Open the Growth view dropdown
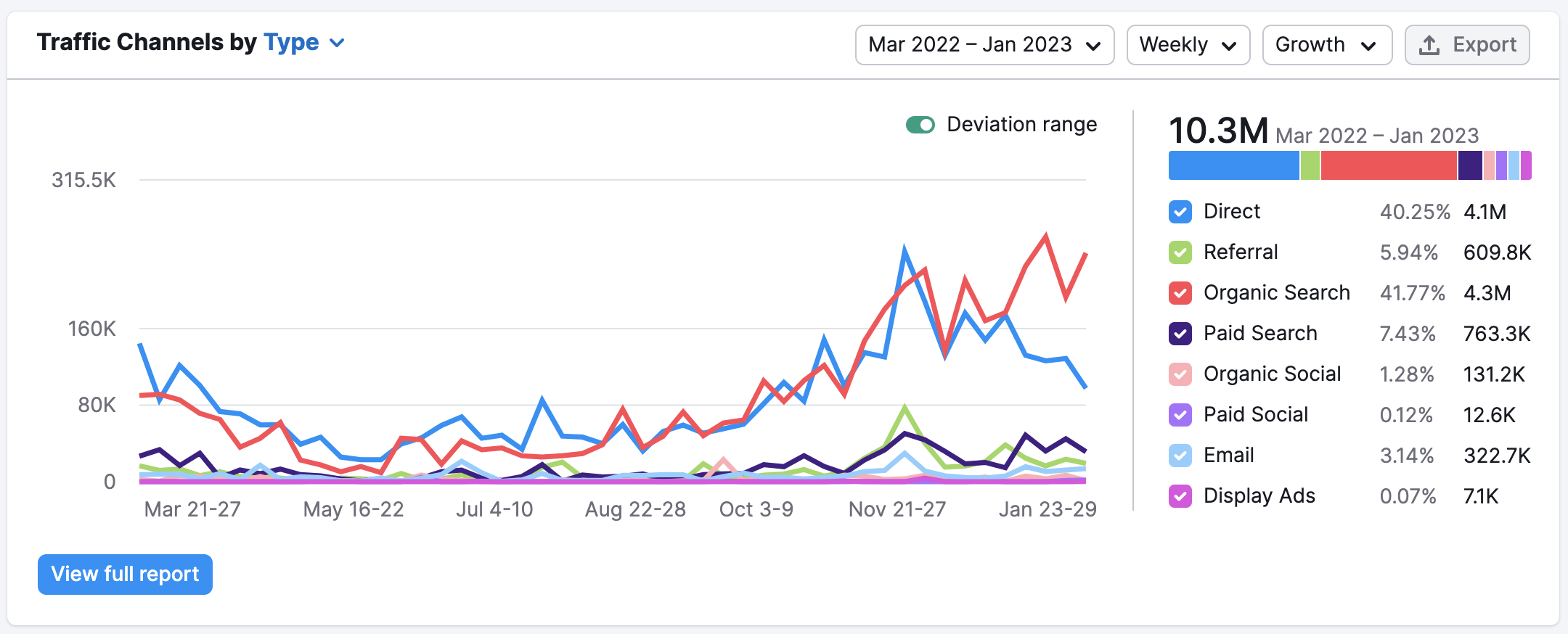1568x634 pixels. point(1327,45)
